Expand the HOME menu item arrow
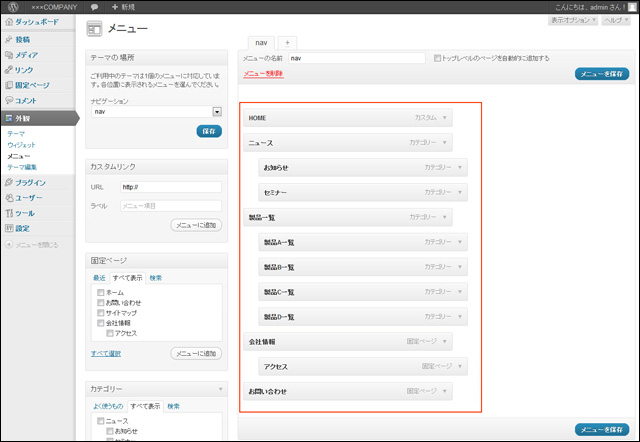 click(x=445, y=118)
